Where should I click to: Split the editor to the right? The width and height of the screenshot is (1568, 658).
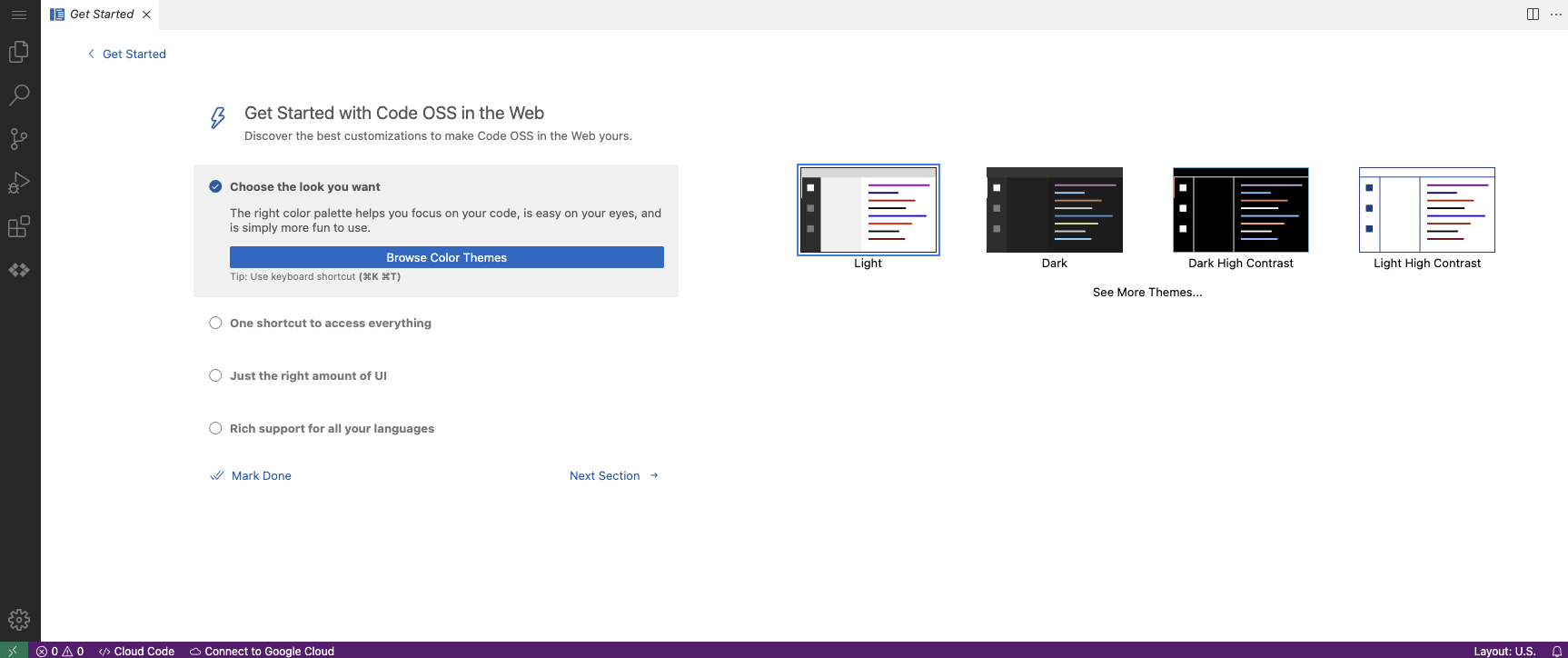(1533, 15)
